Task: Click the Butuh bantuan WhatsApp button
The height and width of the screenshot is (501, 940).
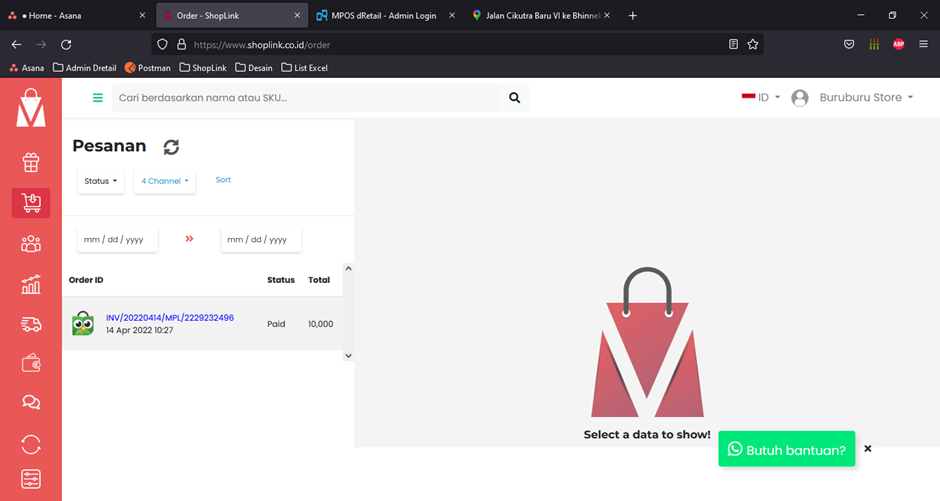Action: [x=786, y=450]
